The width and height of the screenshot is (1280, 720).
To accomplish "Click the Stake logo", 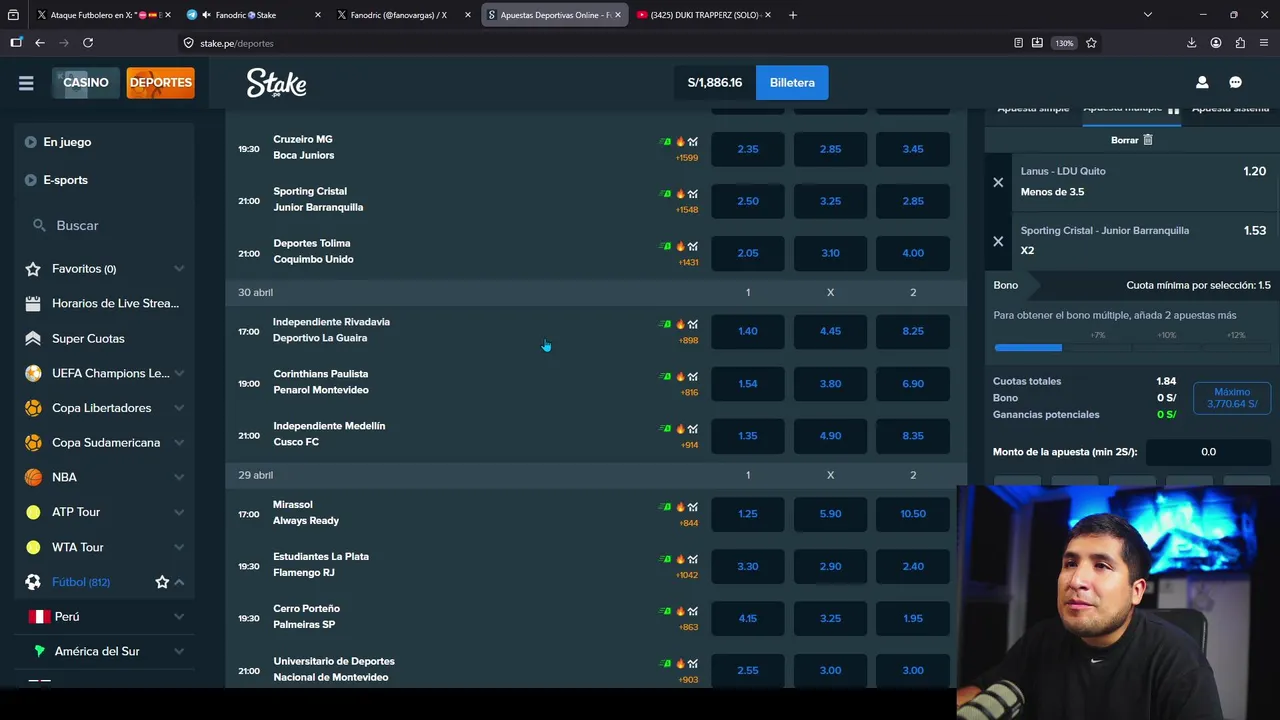I will (276, 83).
